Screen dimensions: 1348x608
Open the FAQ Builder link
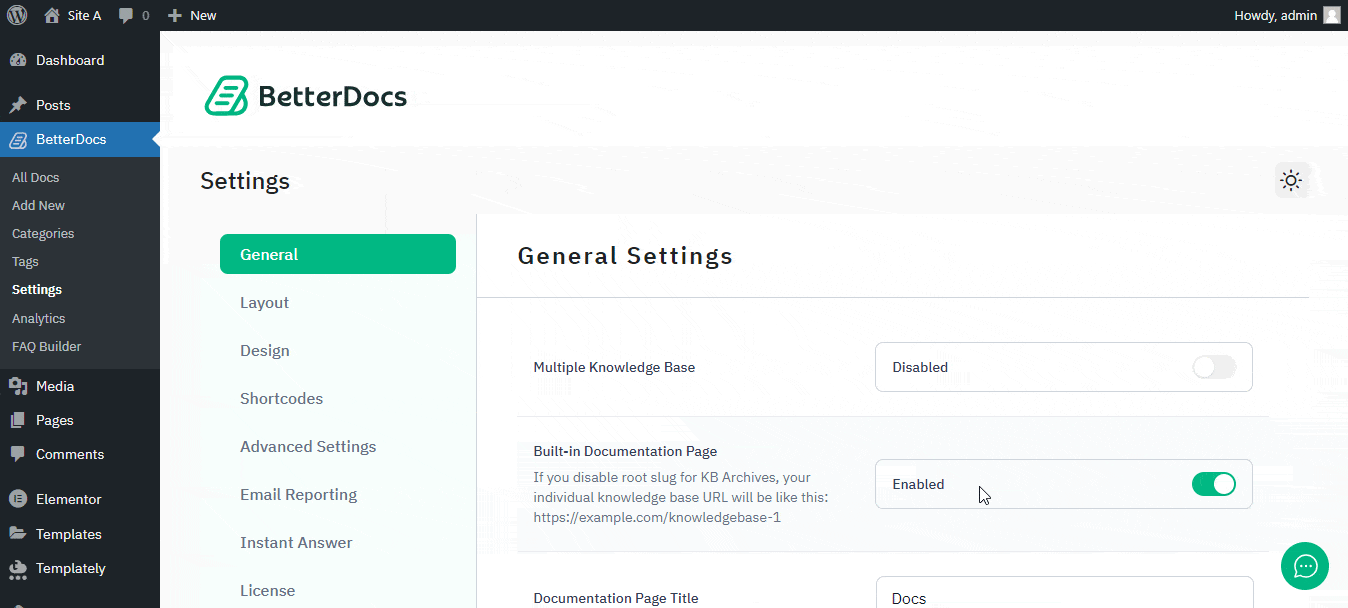pyautogui.click(x=46, y=346)
